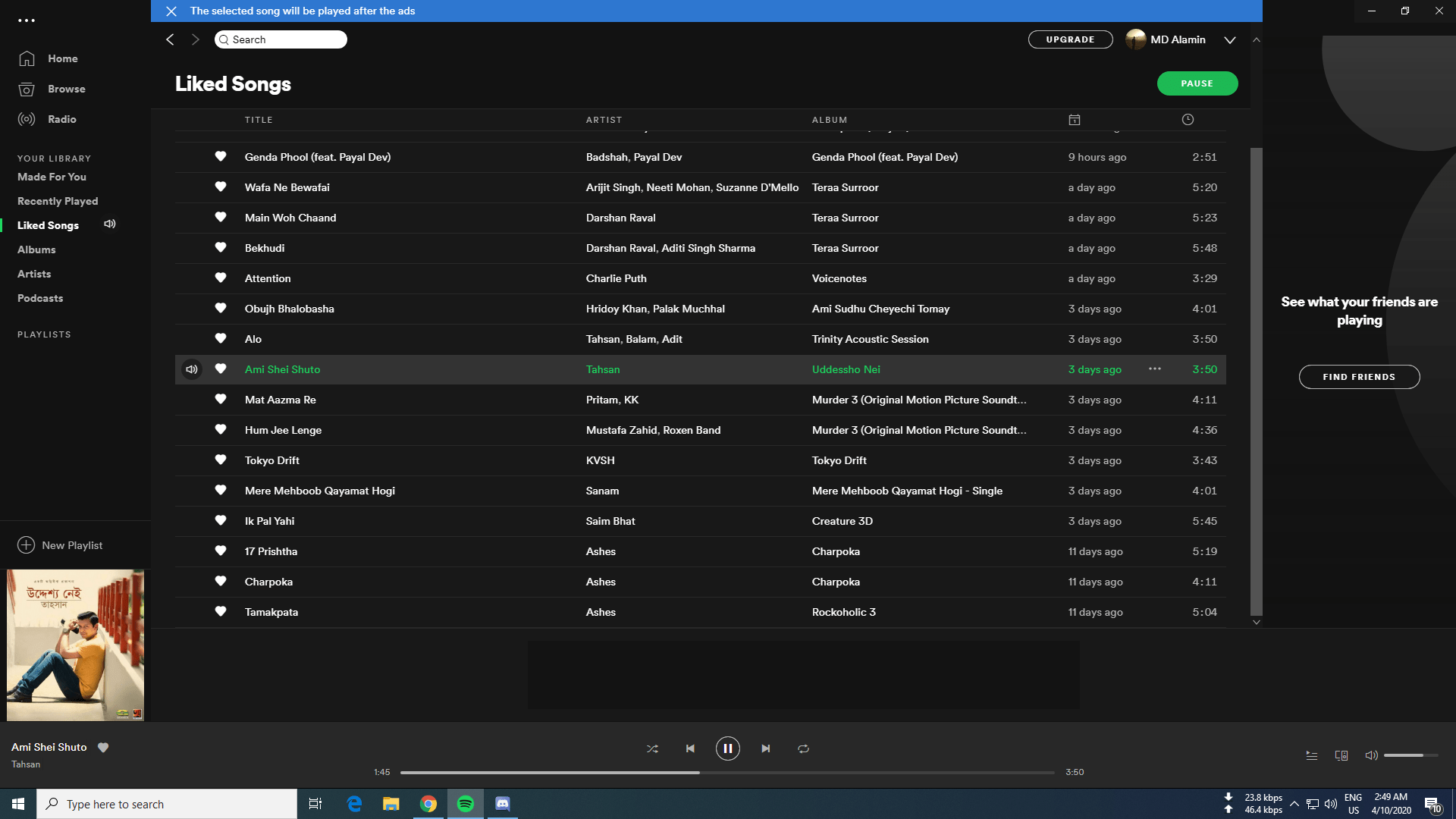Viewport: 1456px width, 819px height.
Task: Open the MD Alamin profile
Action: coord(1166,39)
